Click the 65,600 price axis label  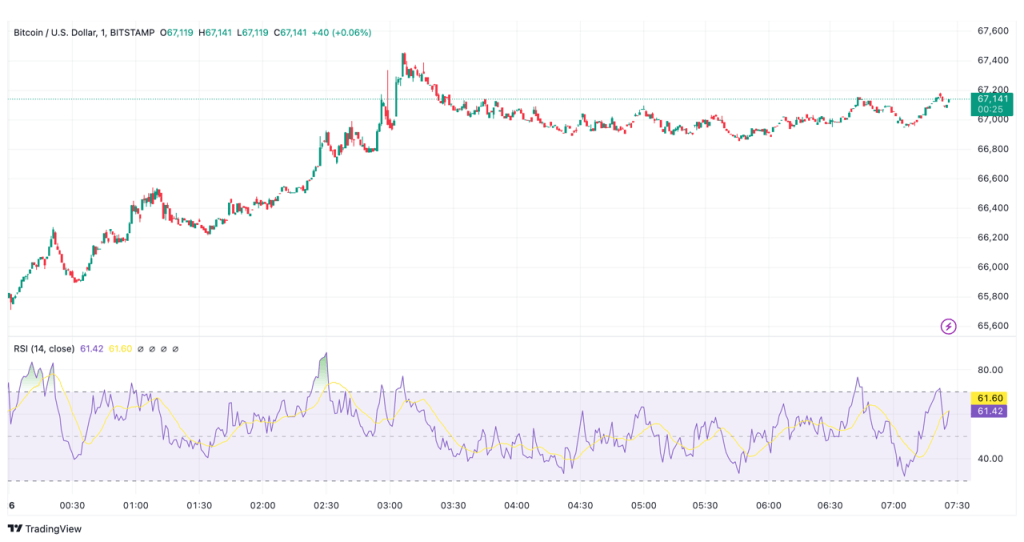point(993,325)
